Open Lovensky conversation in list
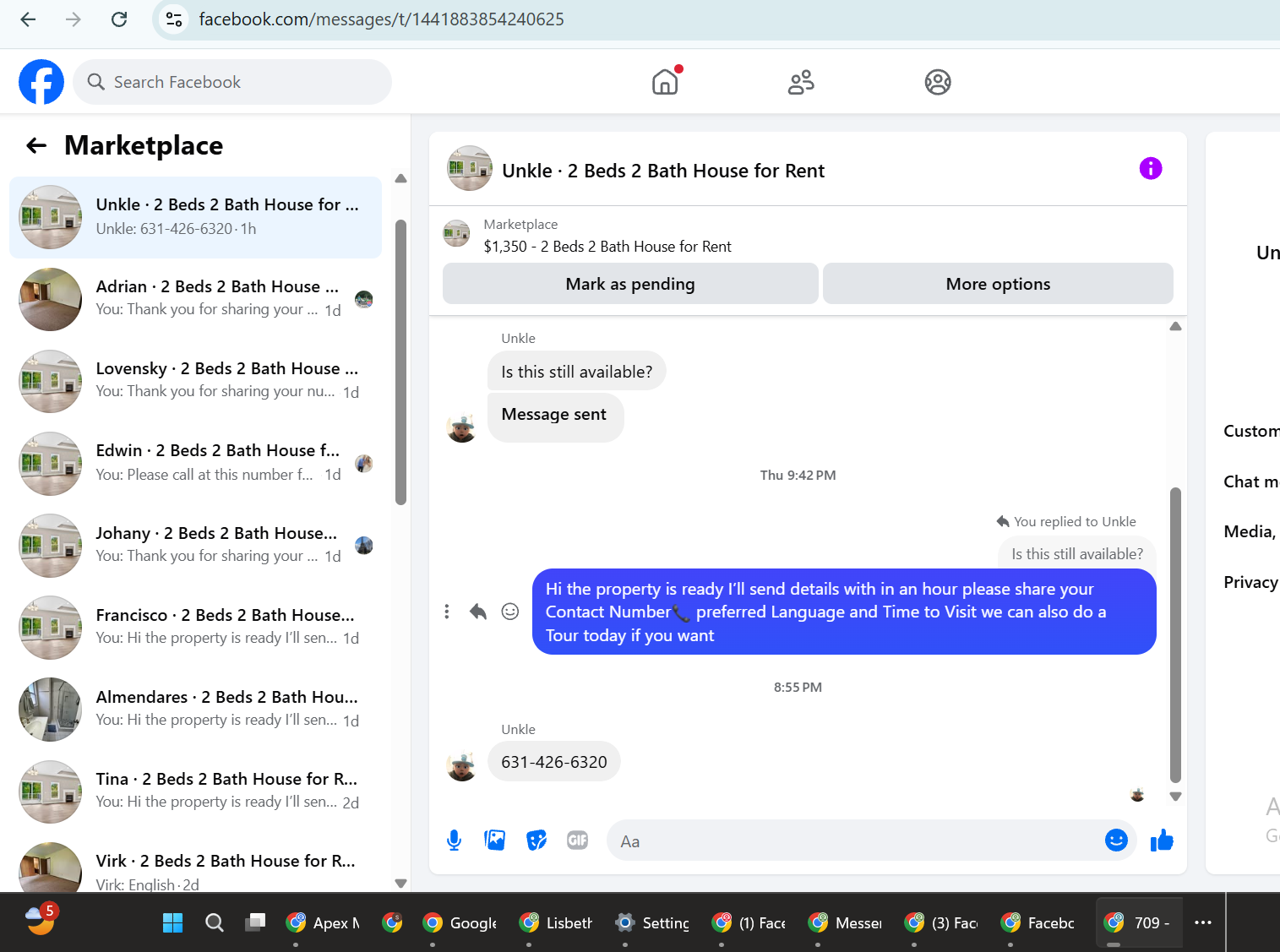 coord(195,381)
